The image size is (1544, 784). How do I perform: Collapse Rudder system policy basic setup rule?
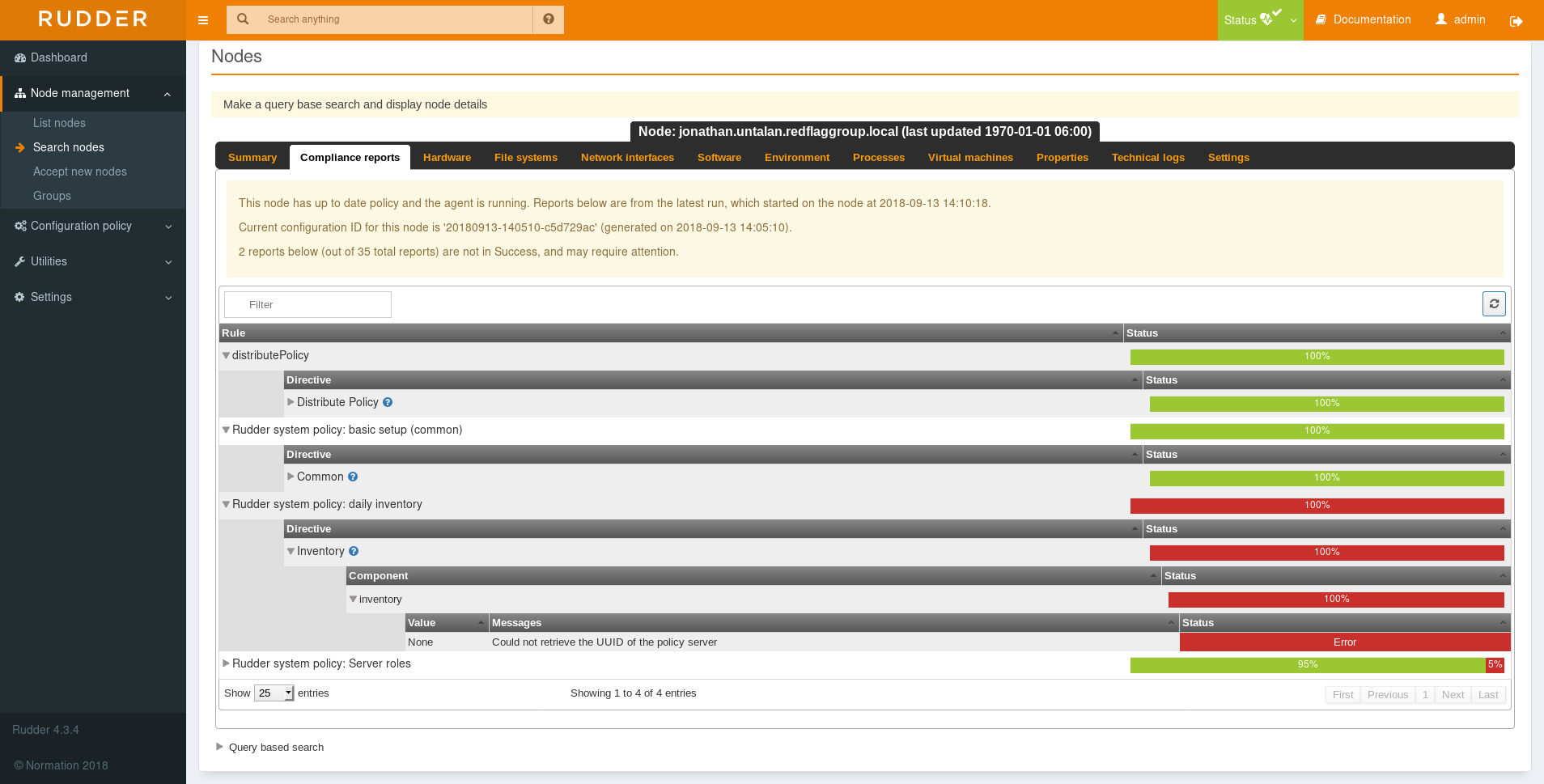click(227, 430)
